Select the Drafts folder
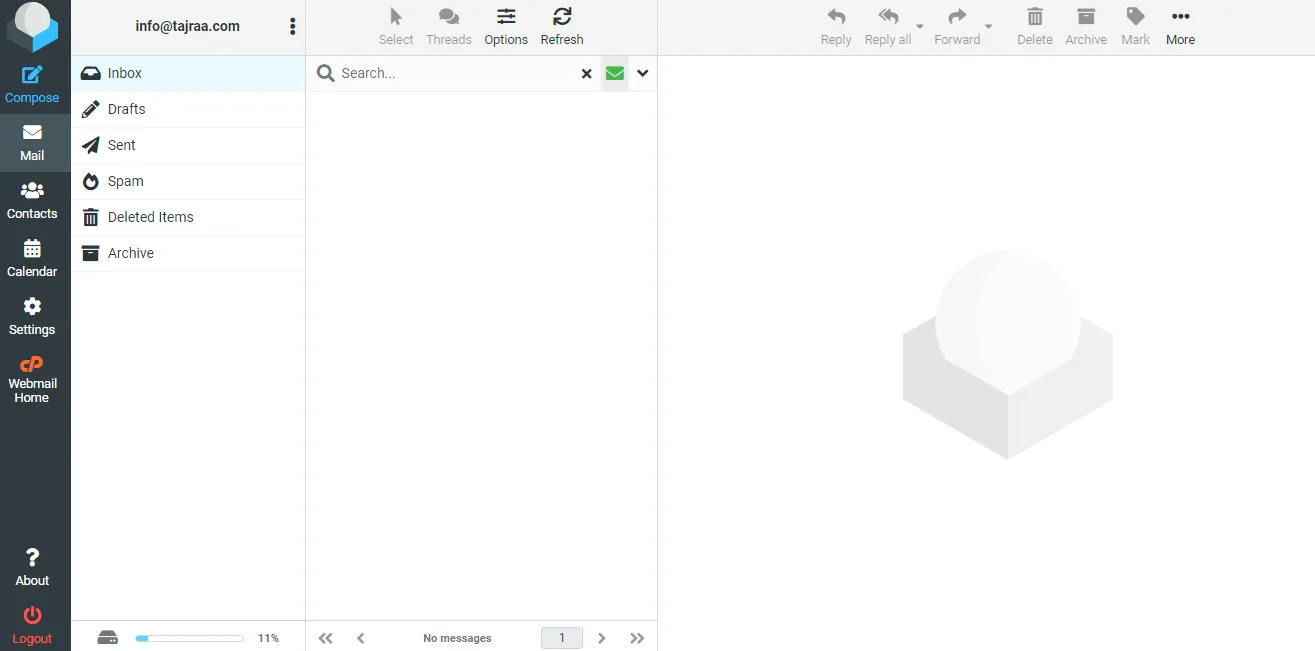The image size is (1315, 651). (x=126, y=109)
